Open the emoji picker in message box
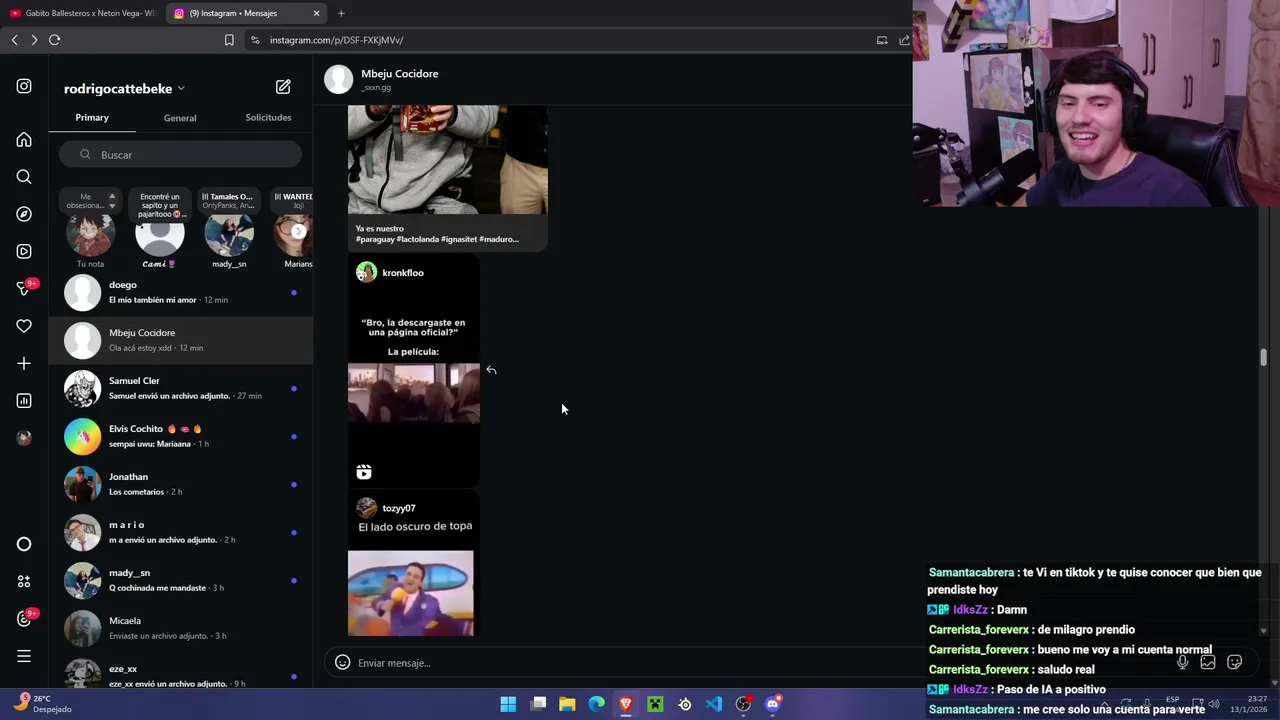Screen dimensions: 1280x720 click(342, 662)
